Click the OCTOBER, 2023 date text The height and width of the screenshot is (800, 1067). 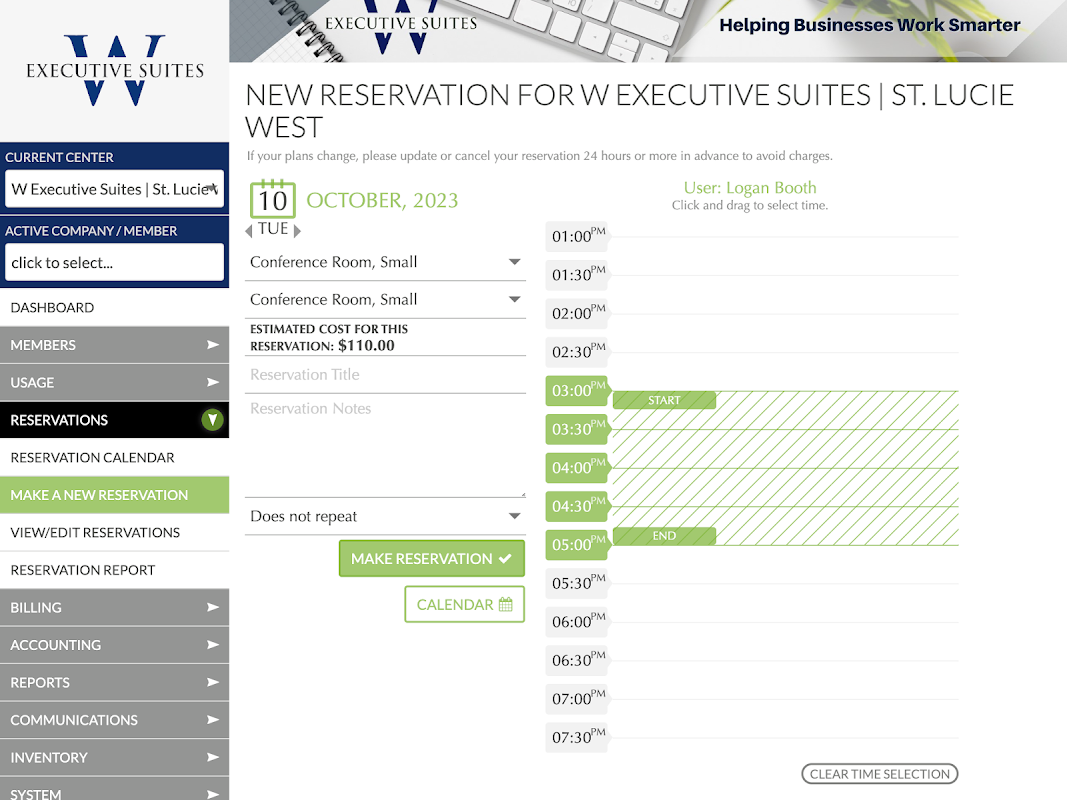(x=382, y=201)
